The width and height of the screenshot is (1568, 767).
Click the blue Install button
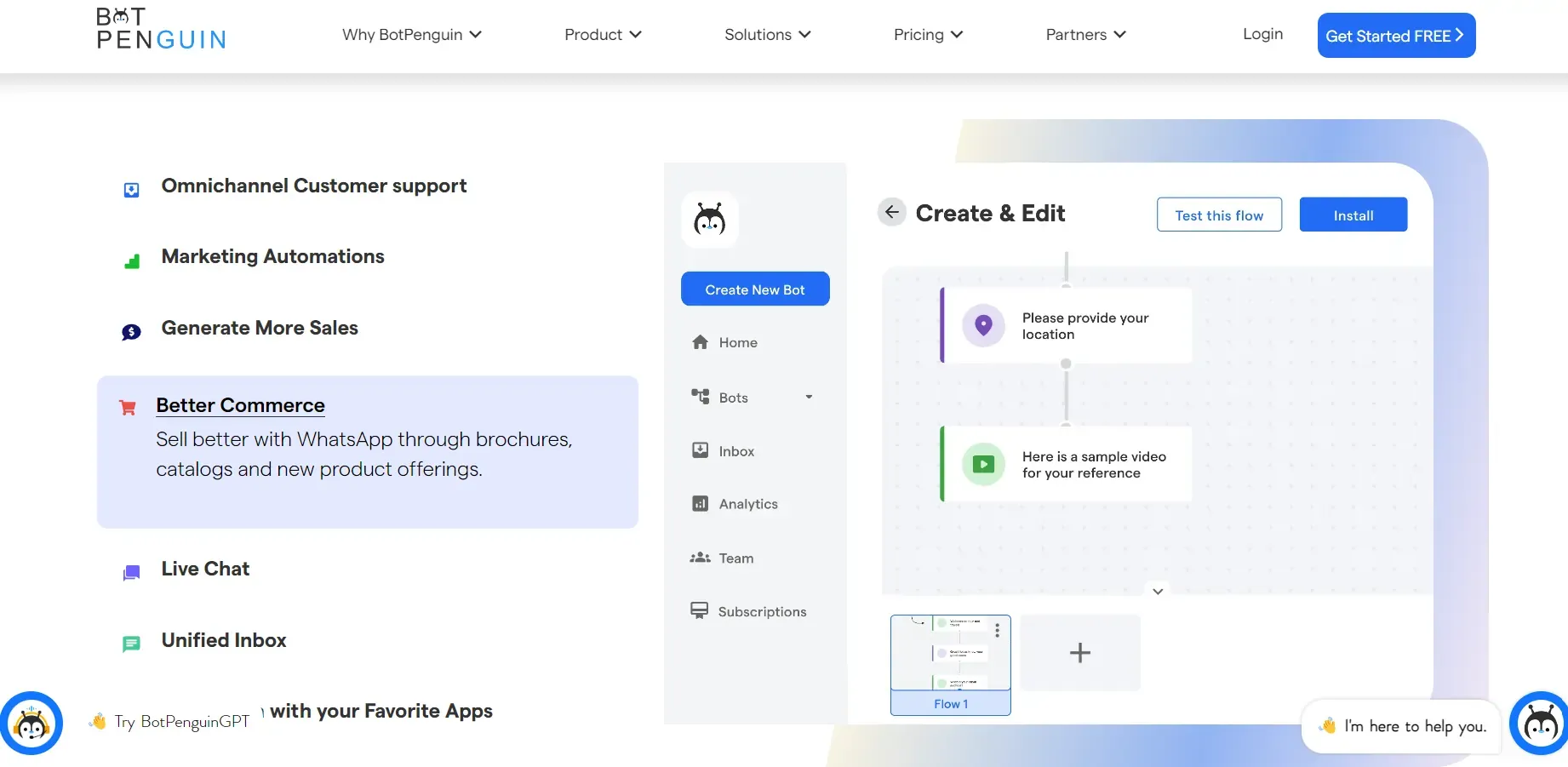(1353, 215)
